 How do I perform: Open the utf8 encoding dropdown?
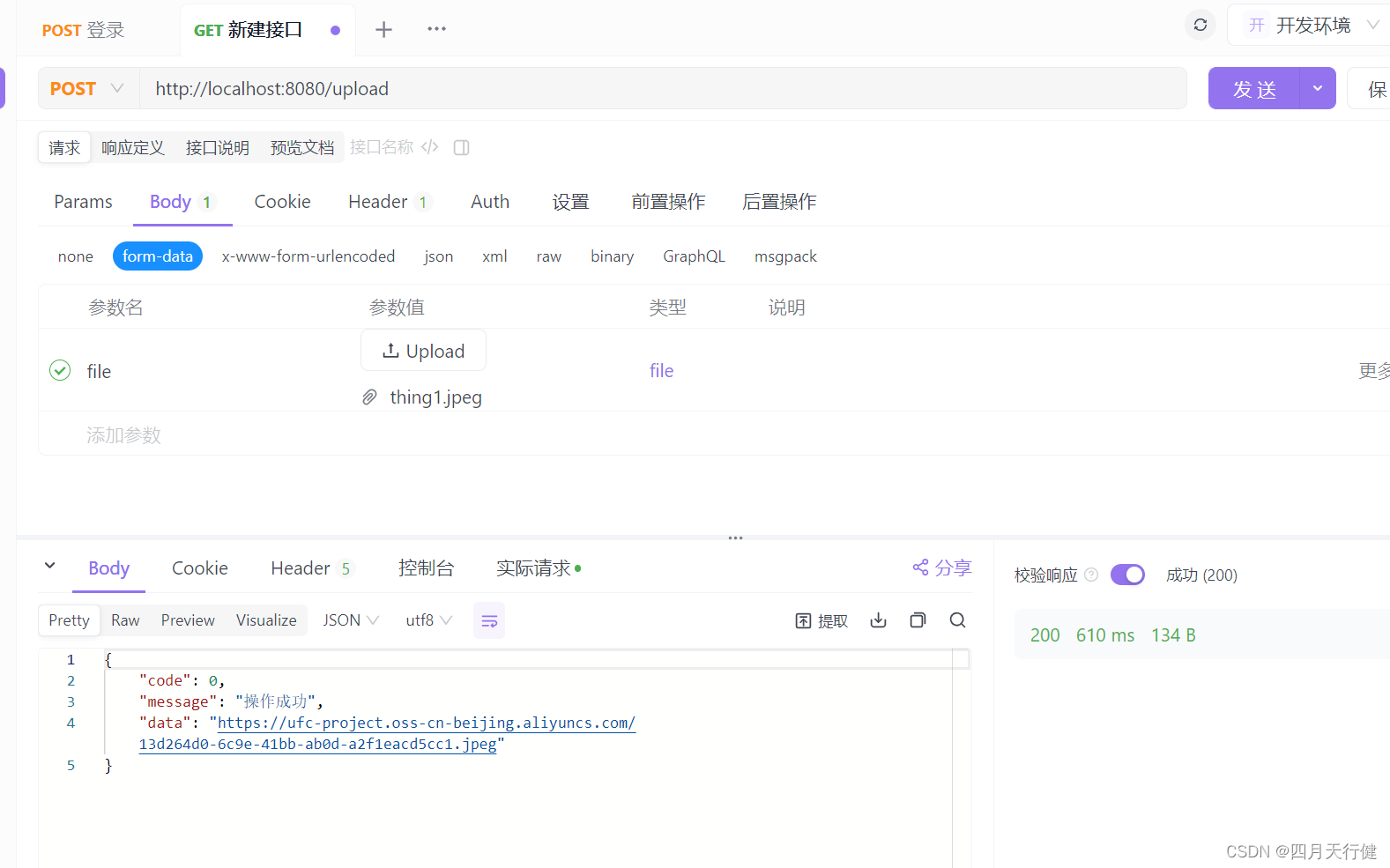pyautogui.click(x=428, y=620)
